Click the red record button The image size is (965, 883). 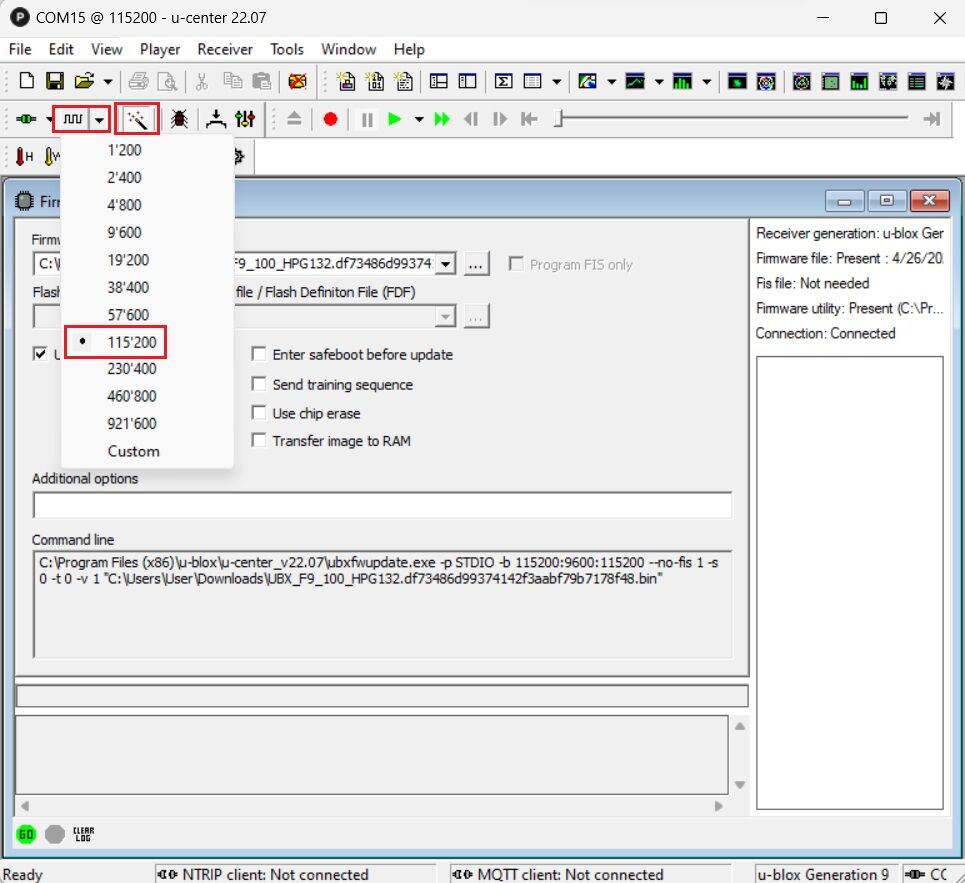[x=330, y=119]
